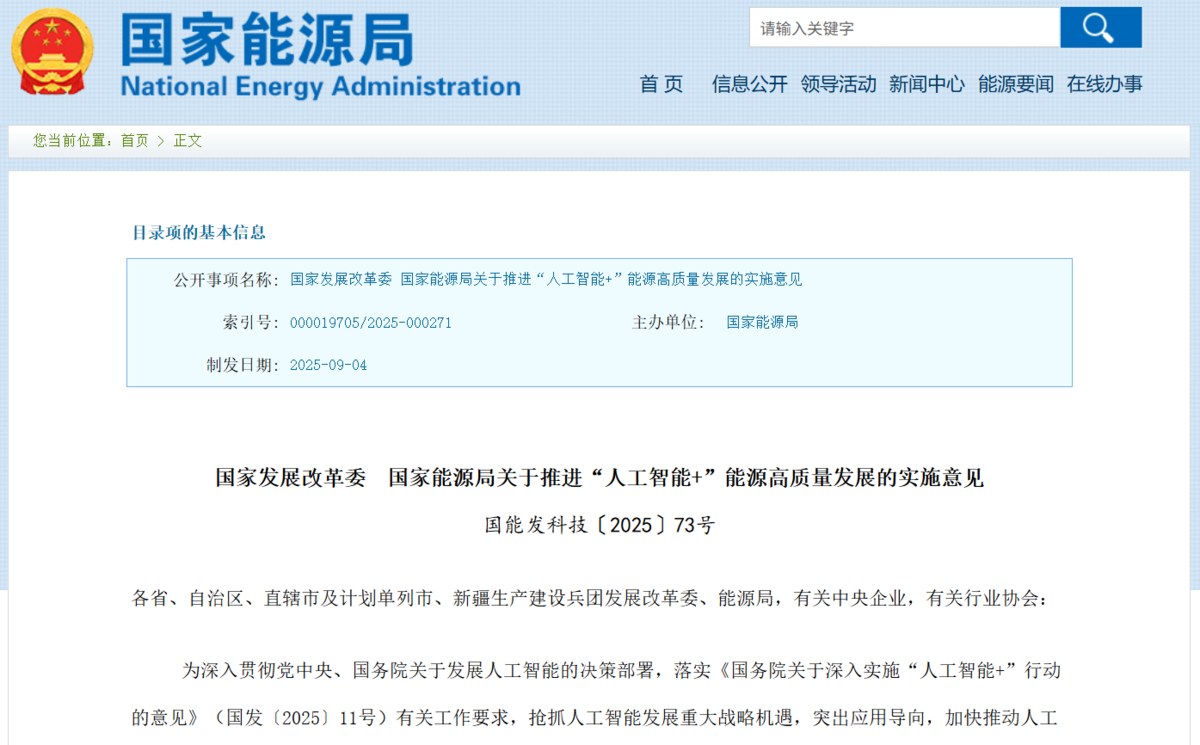Screen dimensions: 1200x745
Task: Click the document number 国能发科技〔2025〕73号
Action: 600,526
